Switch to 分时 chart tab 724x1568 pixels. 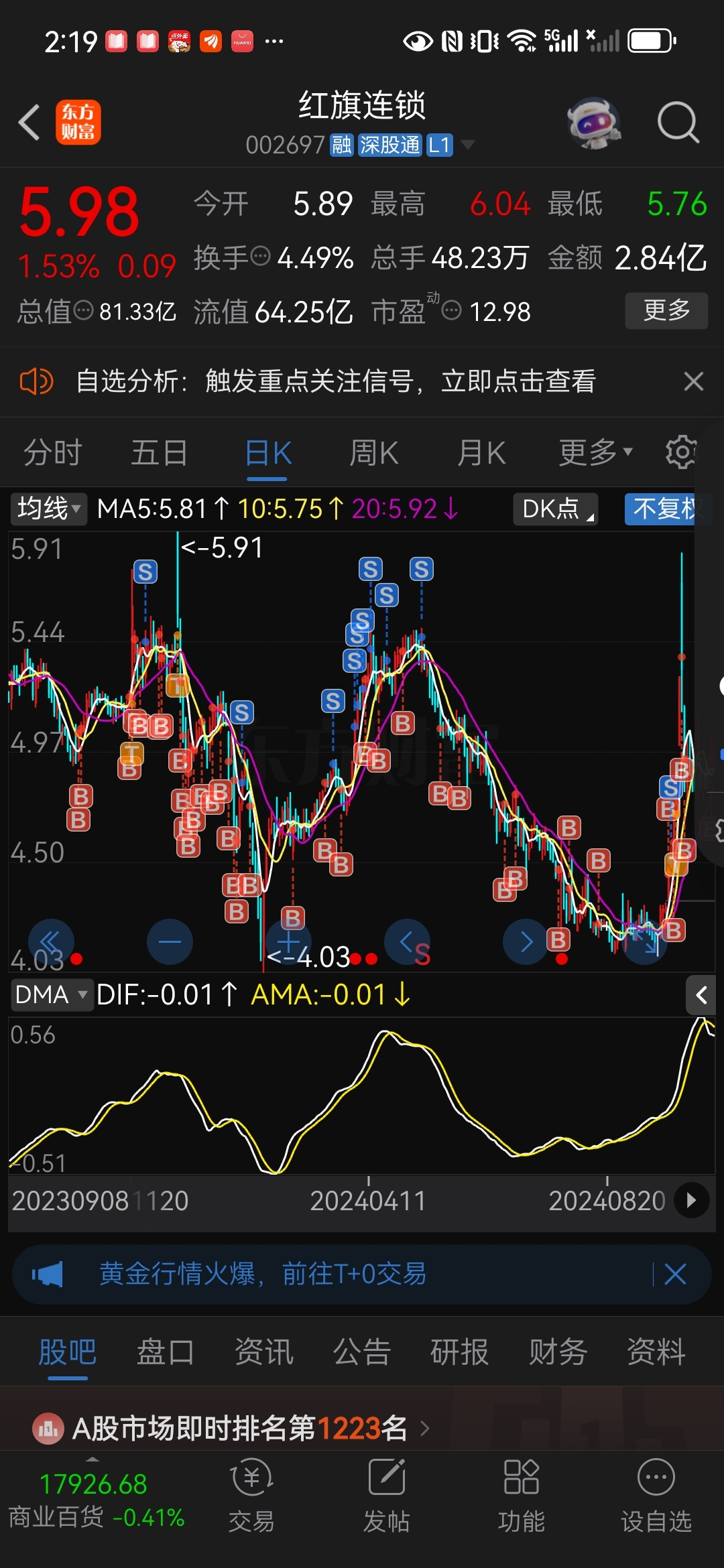(53, 453)
